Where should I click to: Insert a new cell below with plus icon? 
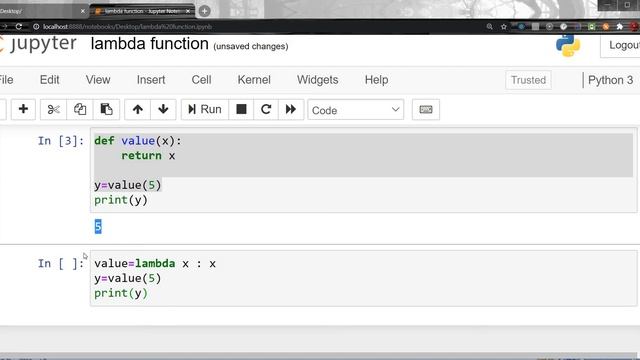click(23, 109)
